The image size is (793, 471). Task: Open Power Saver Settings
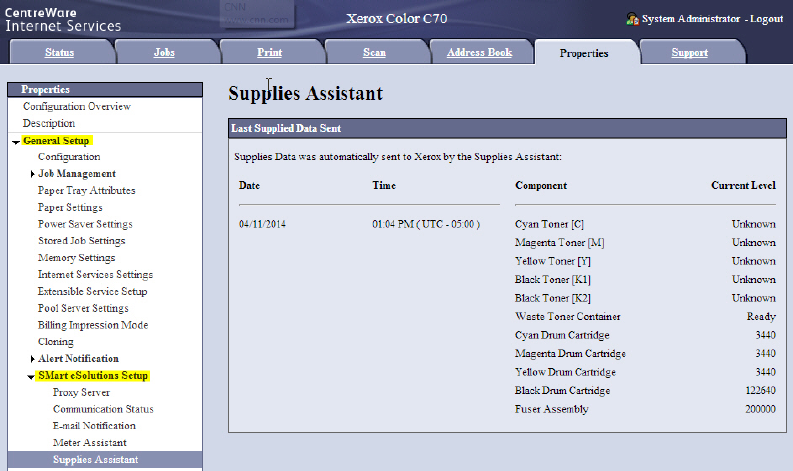(x=85, y=224)
